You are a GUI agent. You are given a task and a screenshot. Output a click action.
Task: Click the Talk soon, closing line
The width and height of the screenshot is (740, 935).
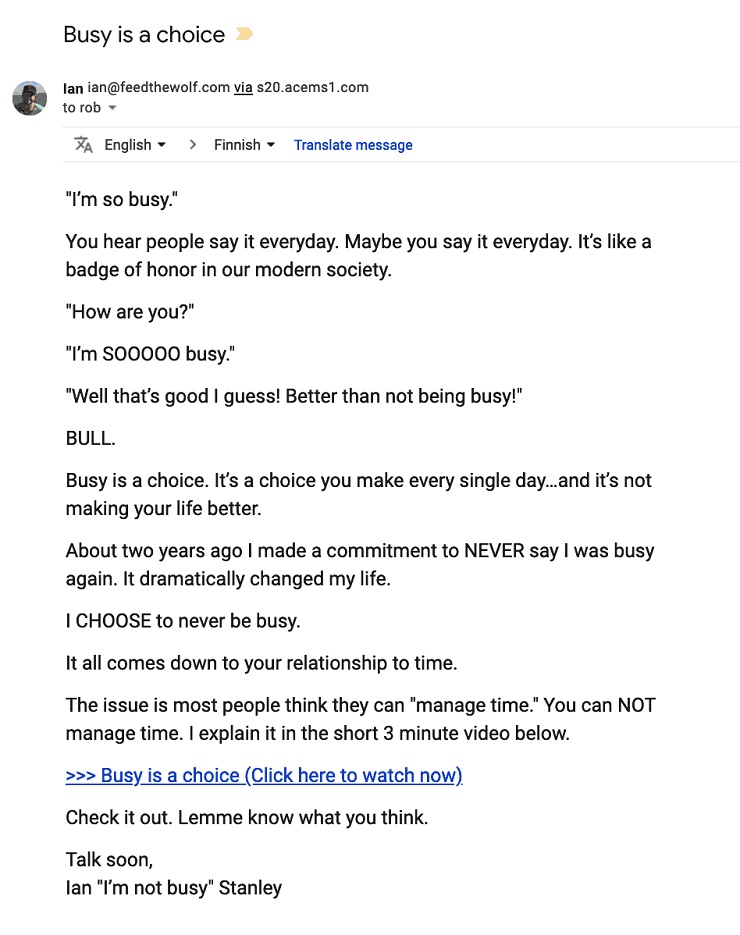[109, 860]
